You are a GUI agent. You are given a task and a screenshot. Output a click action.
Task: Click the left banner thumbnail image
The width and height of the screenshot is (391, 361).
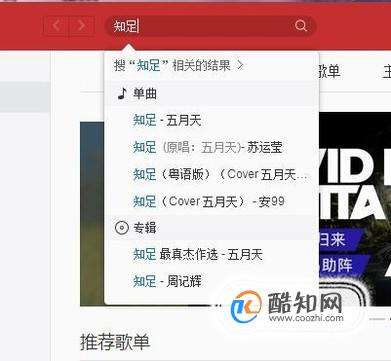pos(92,213)
